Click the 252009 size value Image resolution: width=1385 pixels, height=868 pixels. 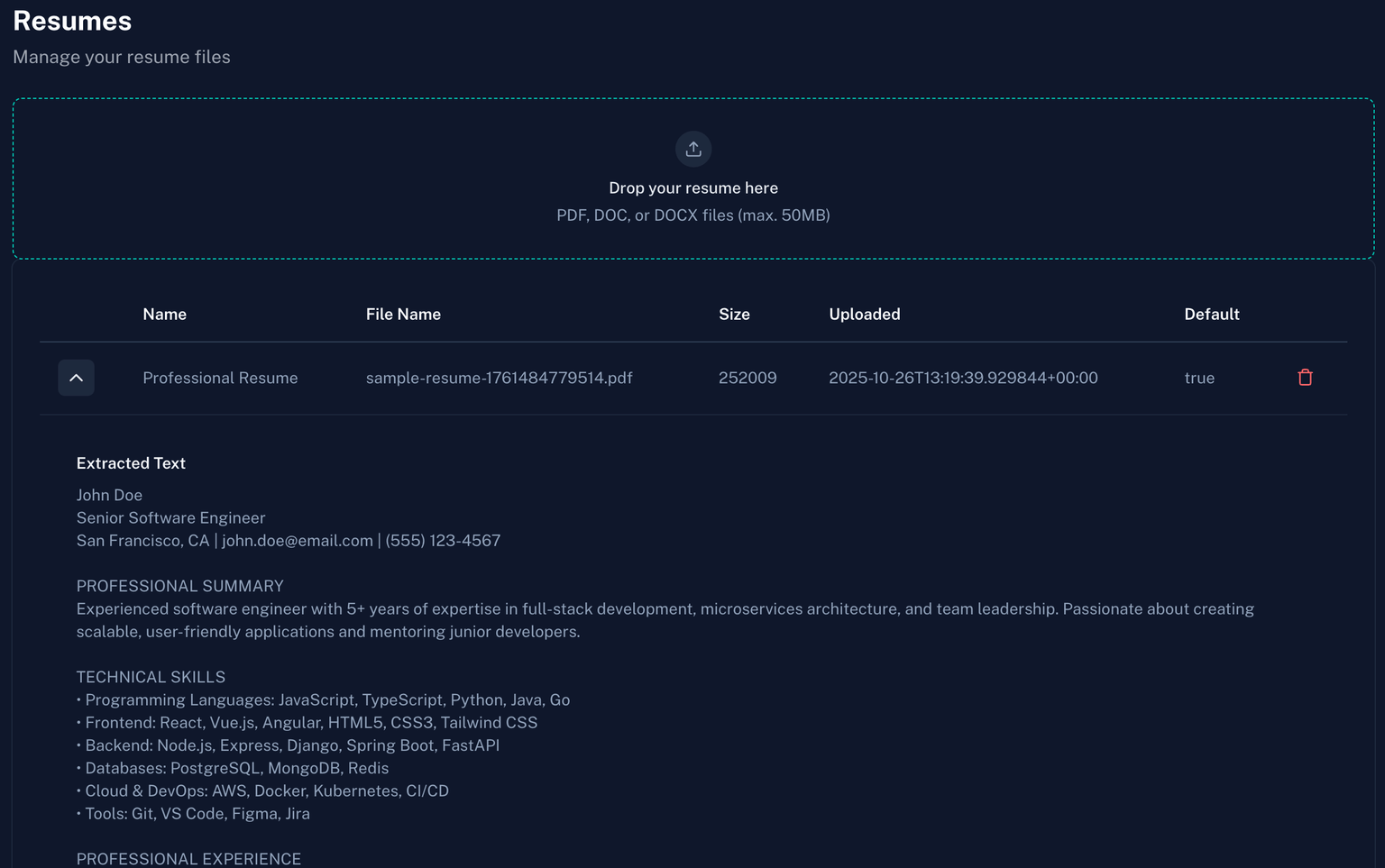(747, 378)
